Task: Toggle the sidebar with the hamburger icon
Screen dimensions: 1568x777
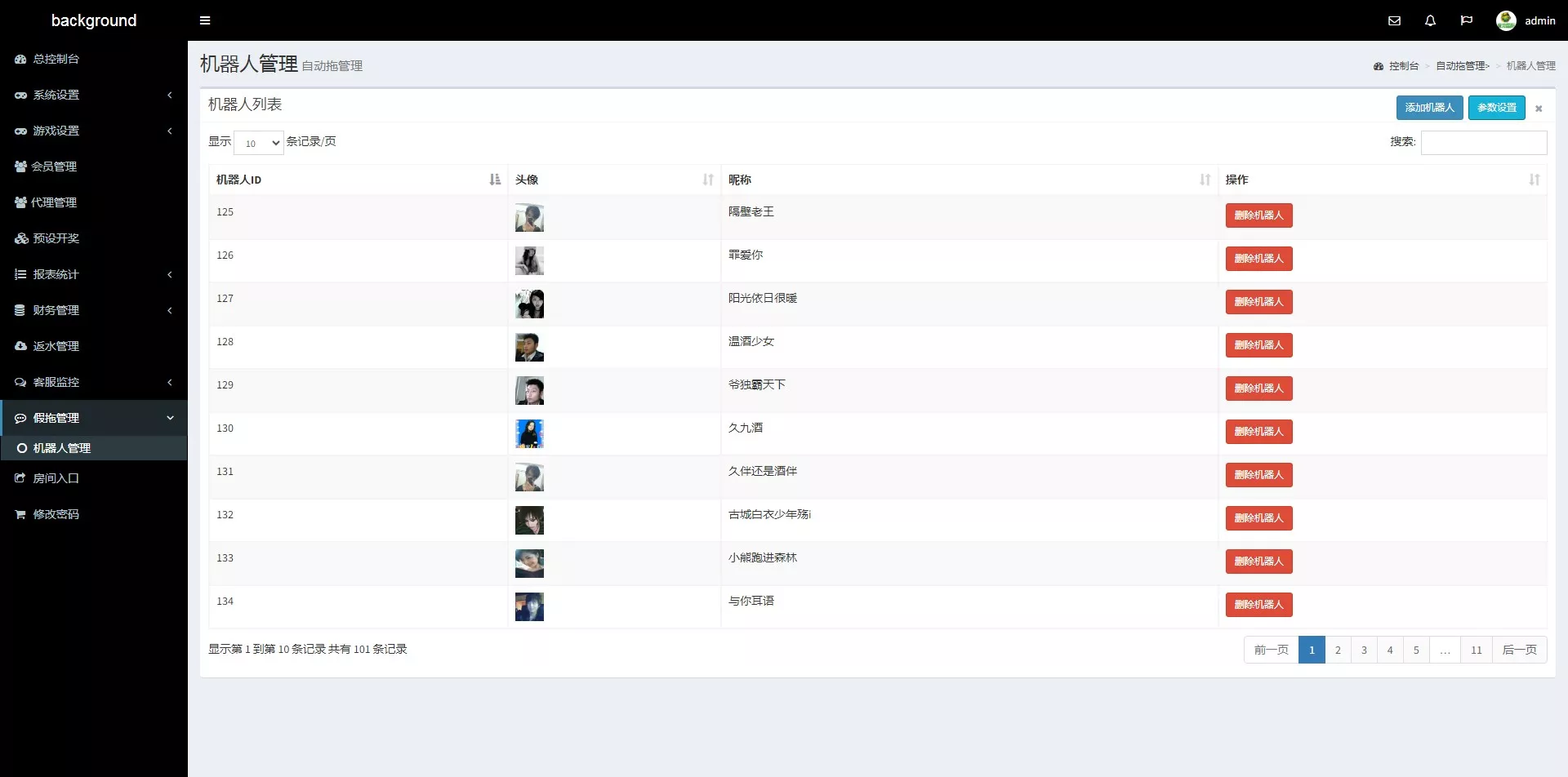Action: [x=205, y=20]
